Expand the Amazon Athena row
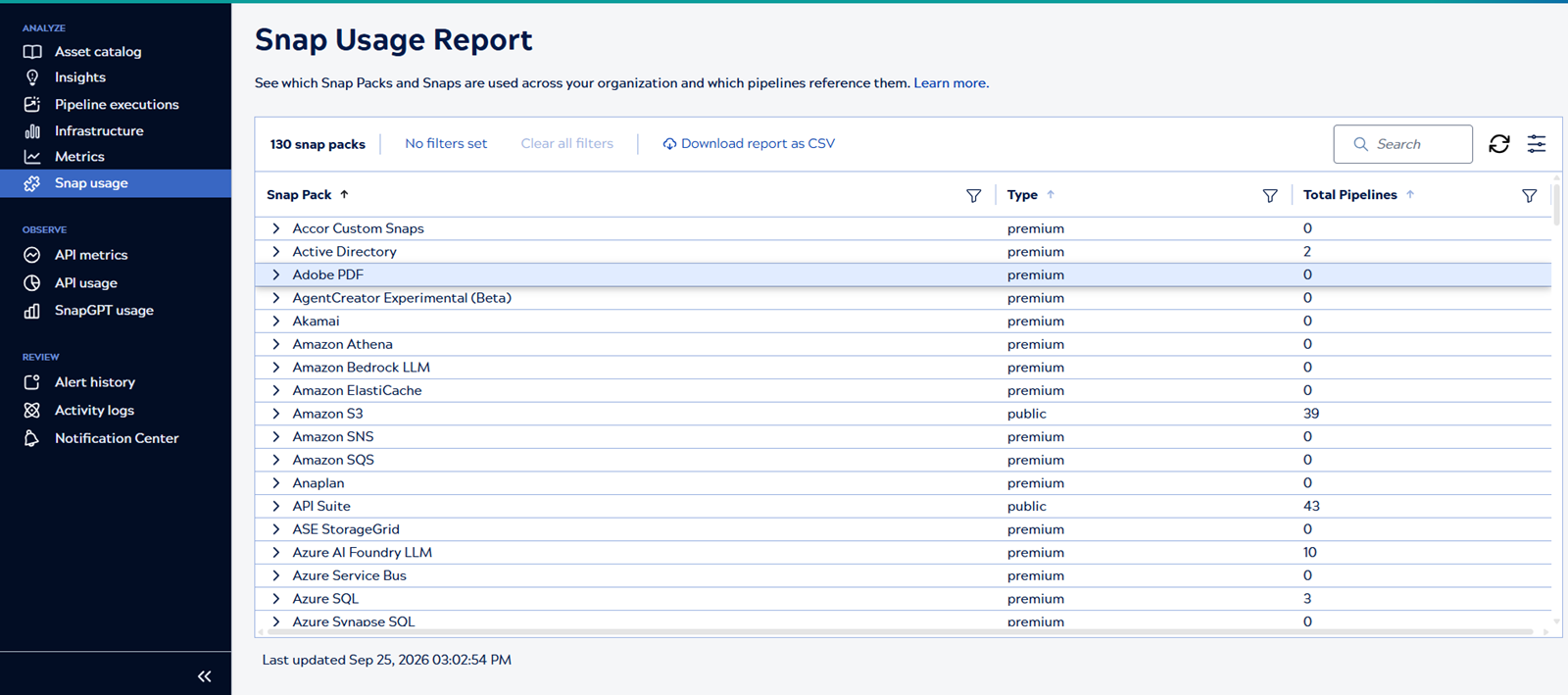The width and height of the screenshot is (1568, 695). click(x=276, y=344)
